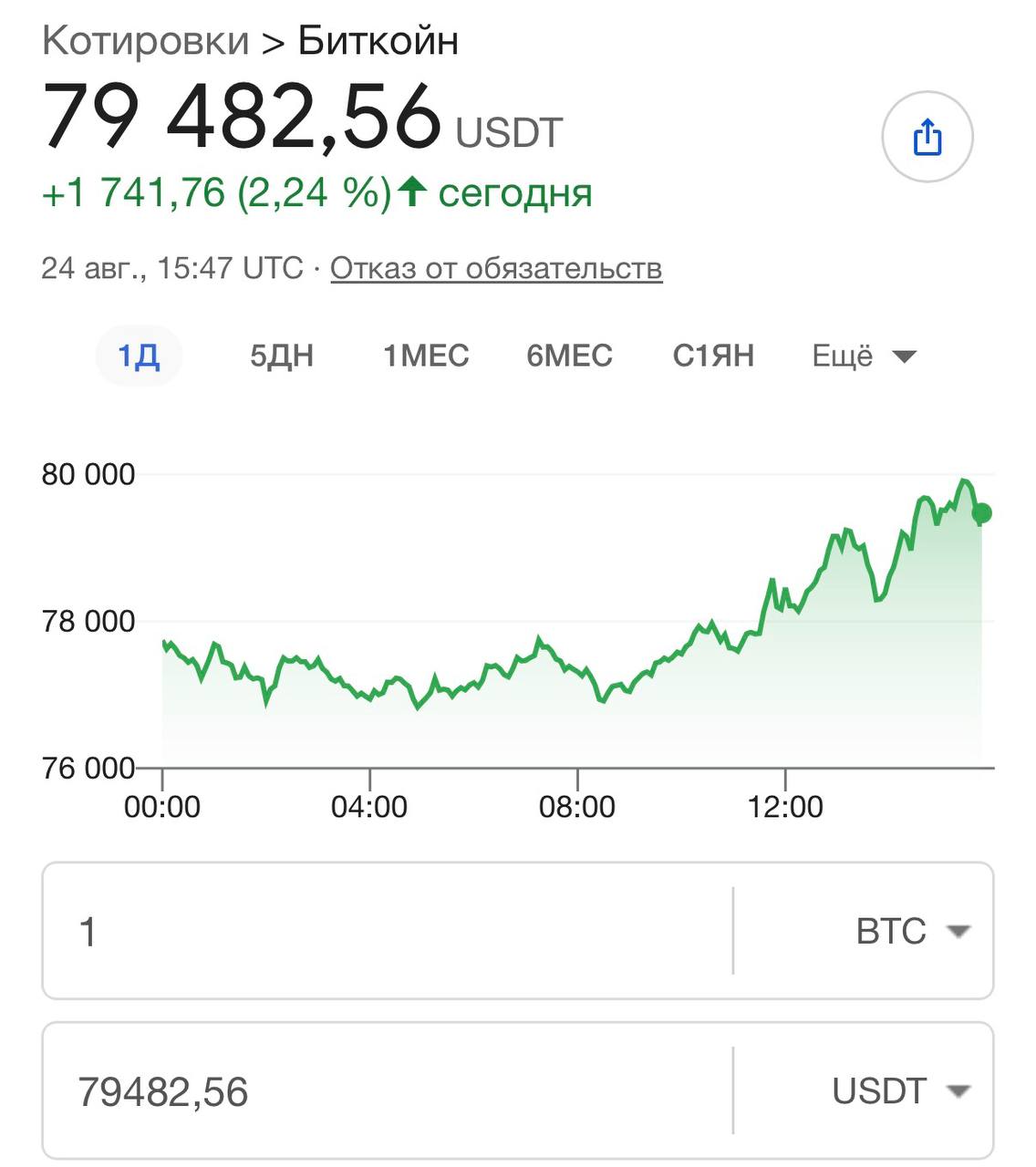Select the 1Д time range
The height and width of the screenshot is (1167, 1036).
139,356
